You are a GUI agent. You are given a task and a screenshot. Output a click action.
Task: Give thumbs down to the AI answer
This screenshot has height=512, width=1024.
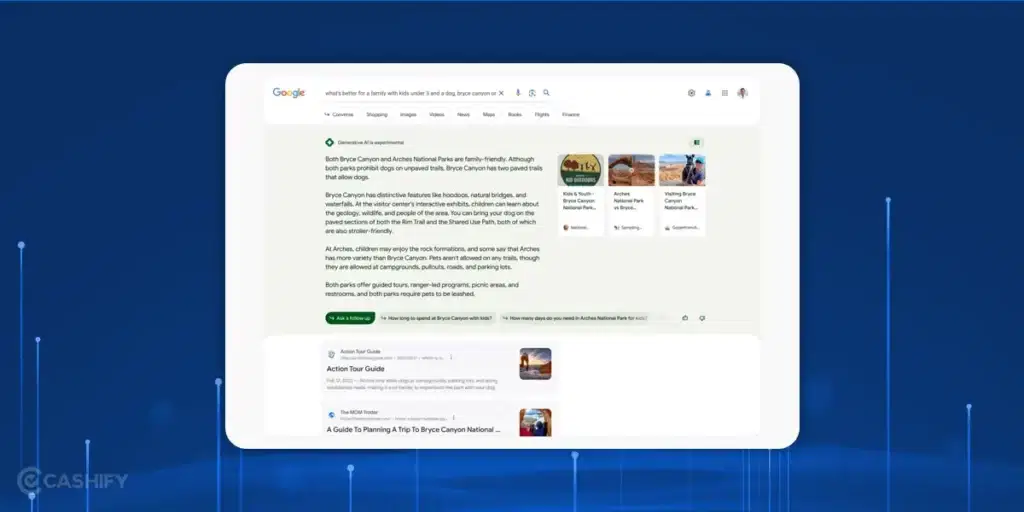tap(702, 318)
